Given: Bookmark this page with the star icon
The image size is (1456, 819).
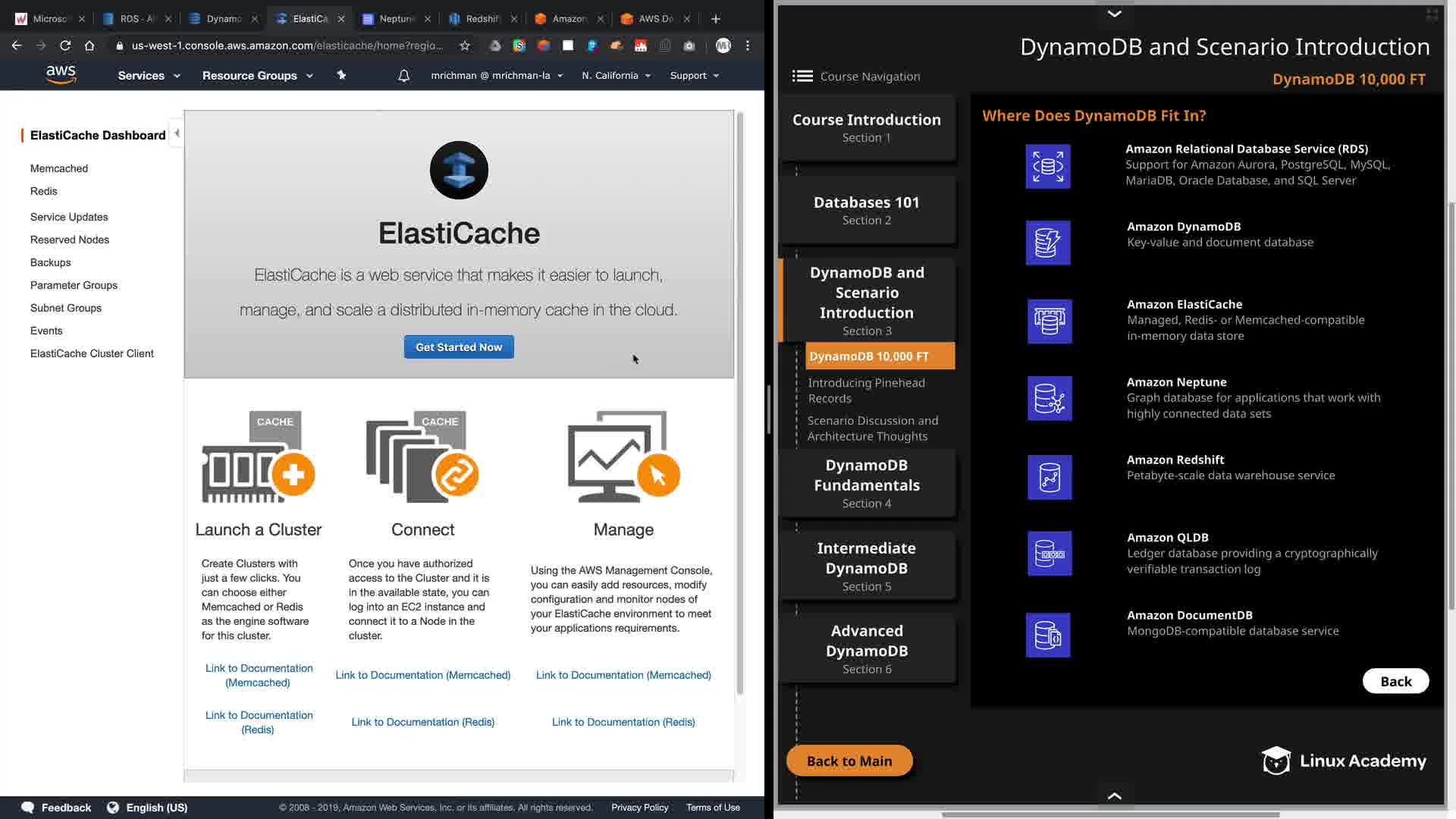Looking at the screenshot, I should [464, 45].
